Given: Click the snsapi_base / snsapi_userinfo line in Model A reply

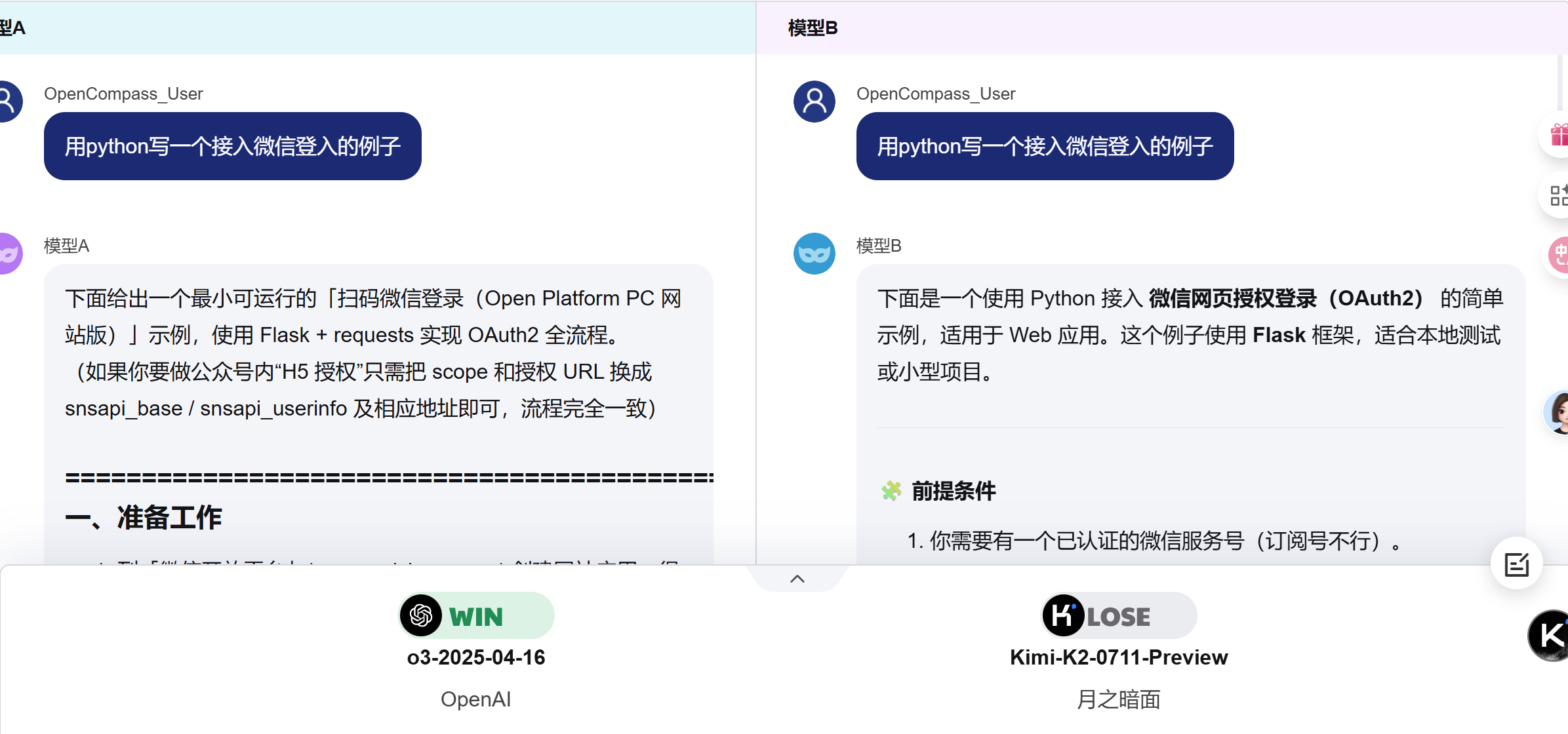Looking at the screenshot, I should (360, 408).
